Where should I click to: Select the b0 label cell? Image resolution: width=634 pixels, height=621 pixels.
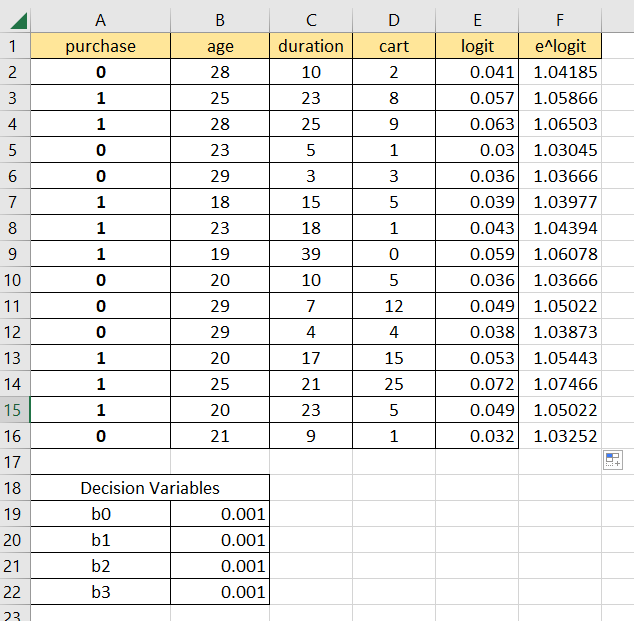(100, 514)
